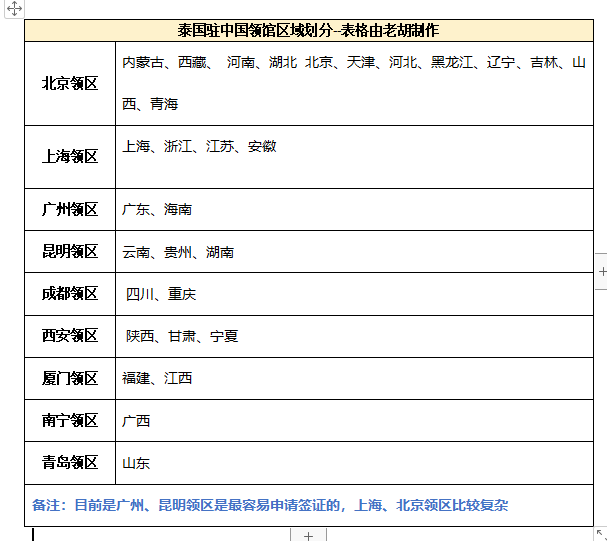Select the 上海领区 cell
The image size is (607, 541).
[x=70, y=157]
